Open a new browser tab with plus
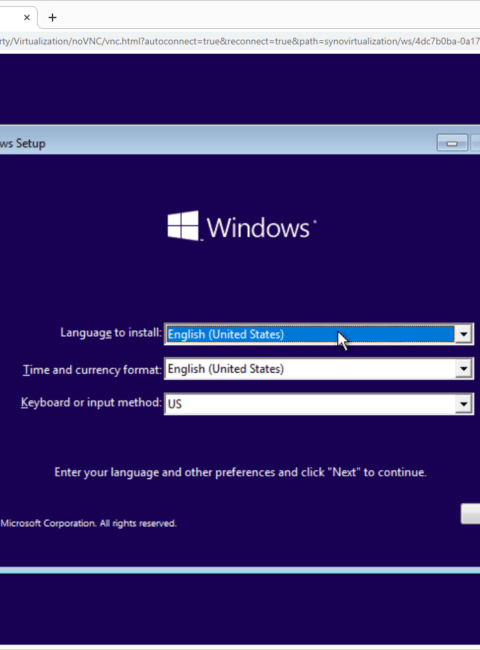Image resolution: width=480 pixels, height=650 pixels. 52,17
